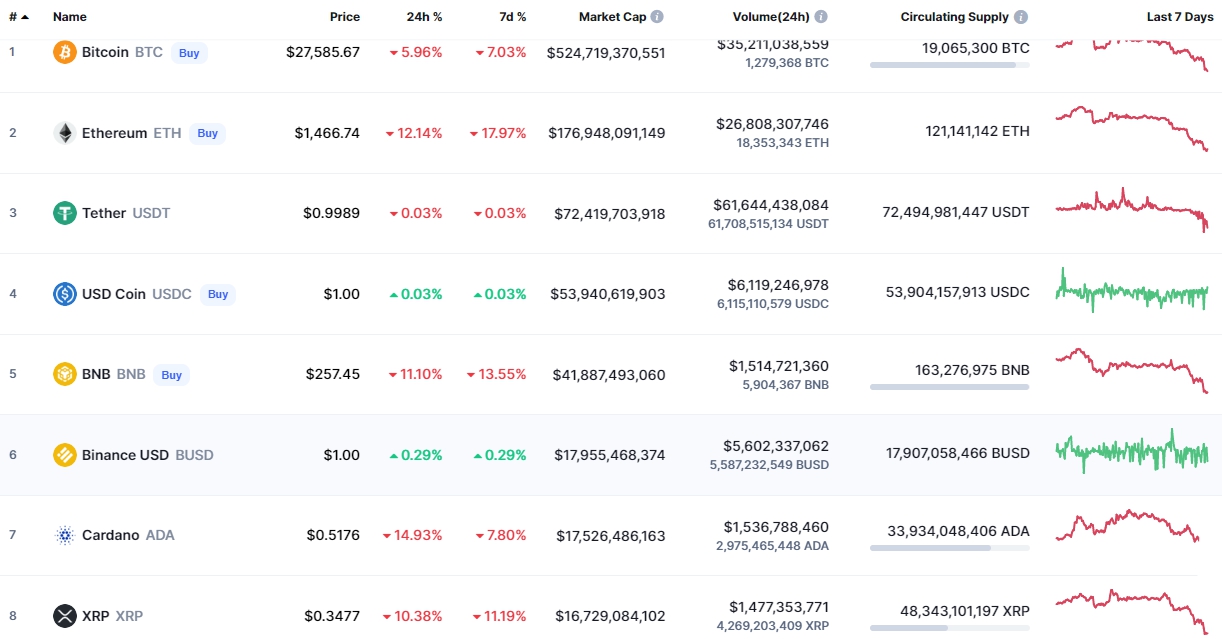Open Tether 7-day price chart
The image size is (1222, 639).
(1132, 208)
